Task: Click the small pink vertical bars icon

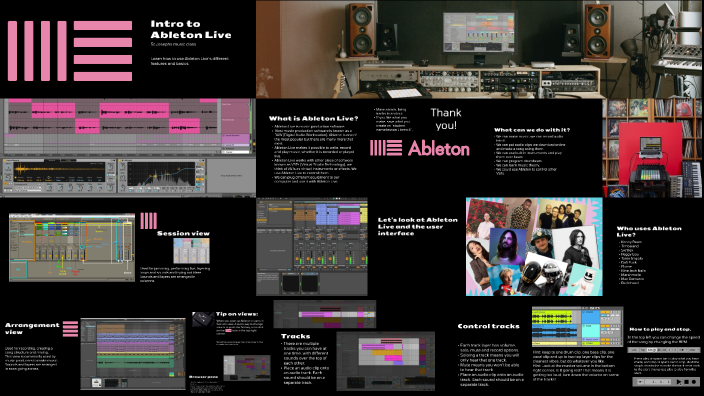Action: click(x=149, y=221)
